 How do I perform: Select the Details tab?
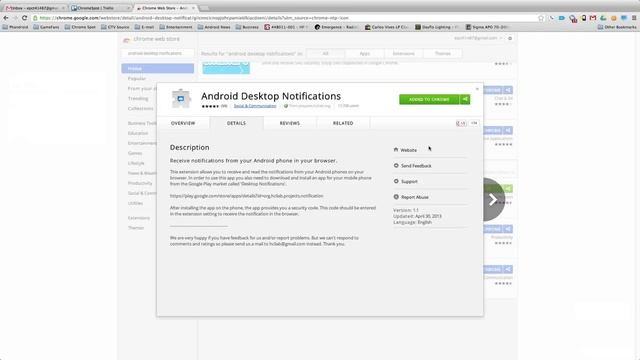coord(236,123)
